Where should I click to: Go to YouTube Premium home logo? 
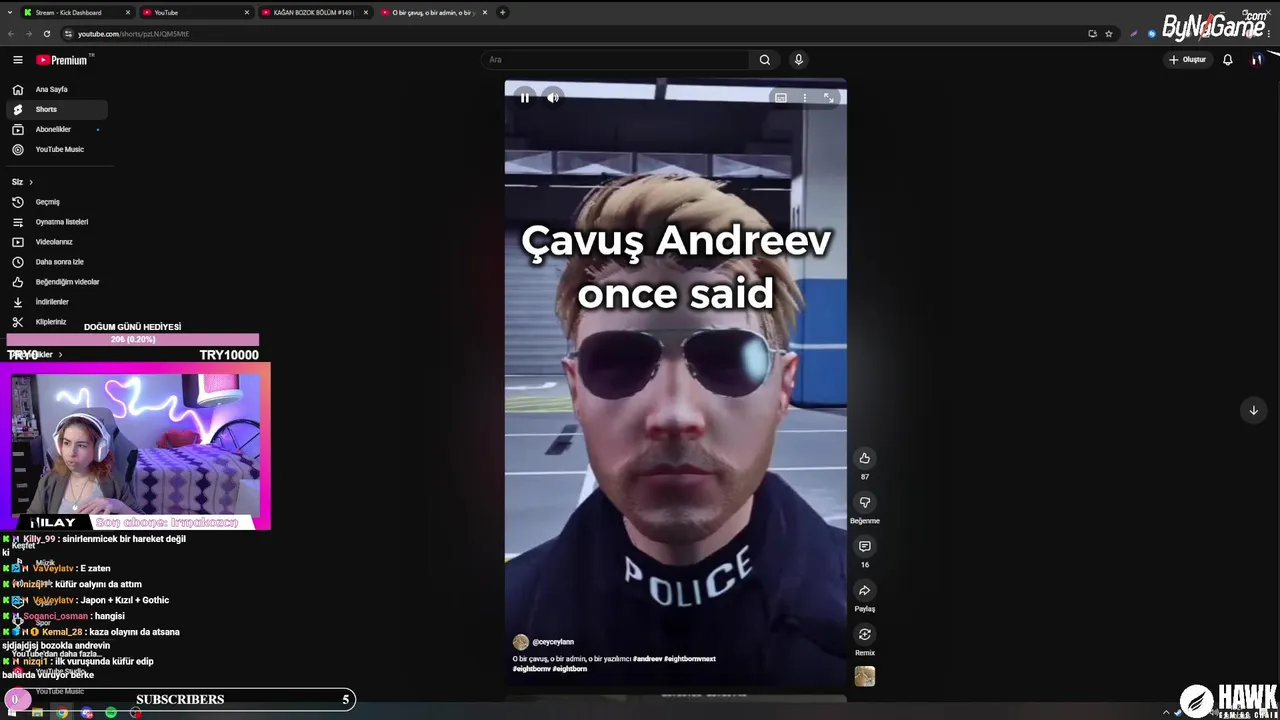coord(63,60)
